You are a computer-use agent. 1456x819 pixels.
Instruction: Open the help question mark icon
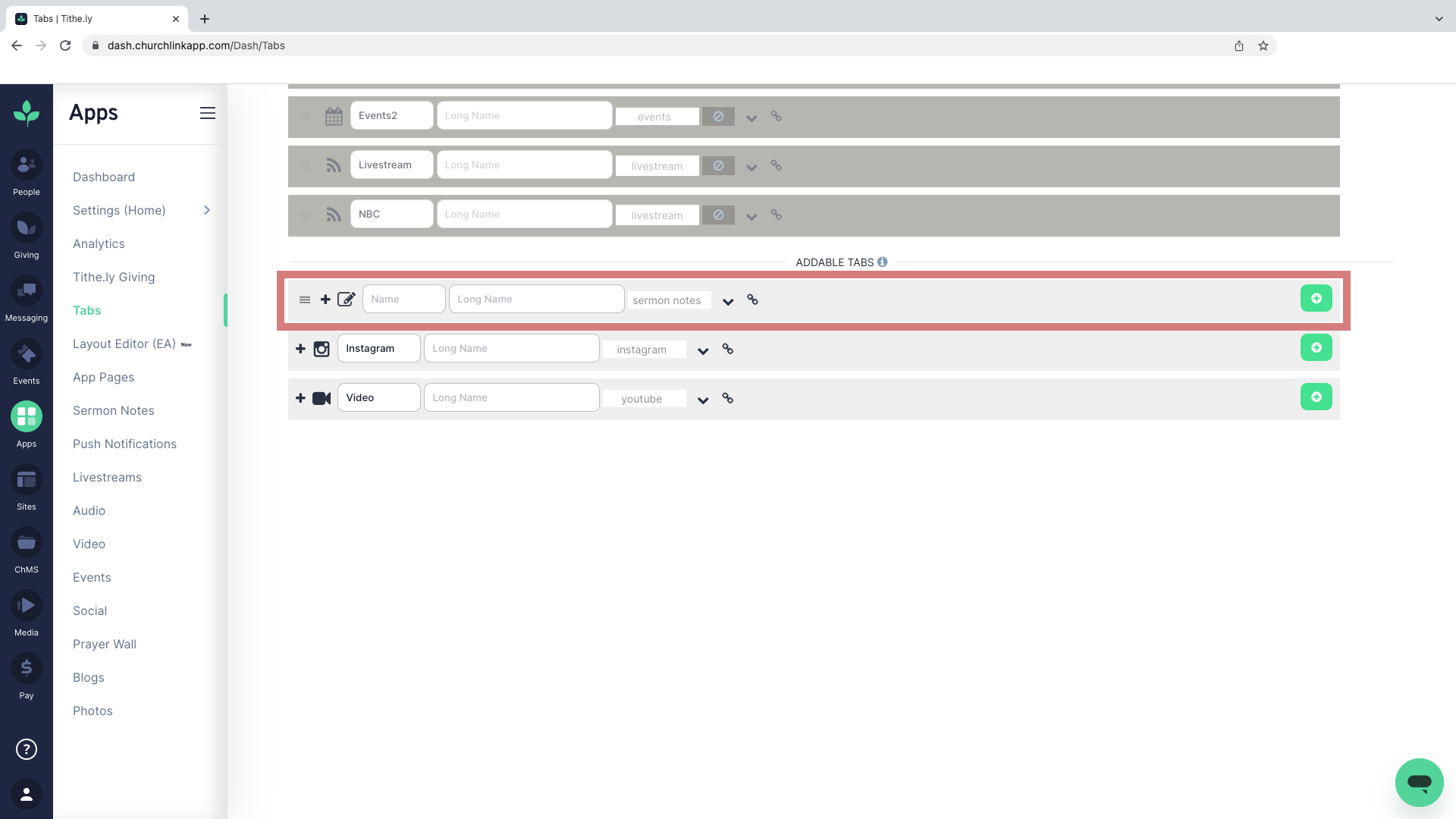pos(27,749)
